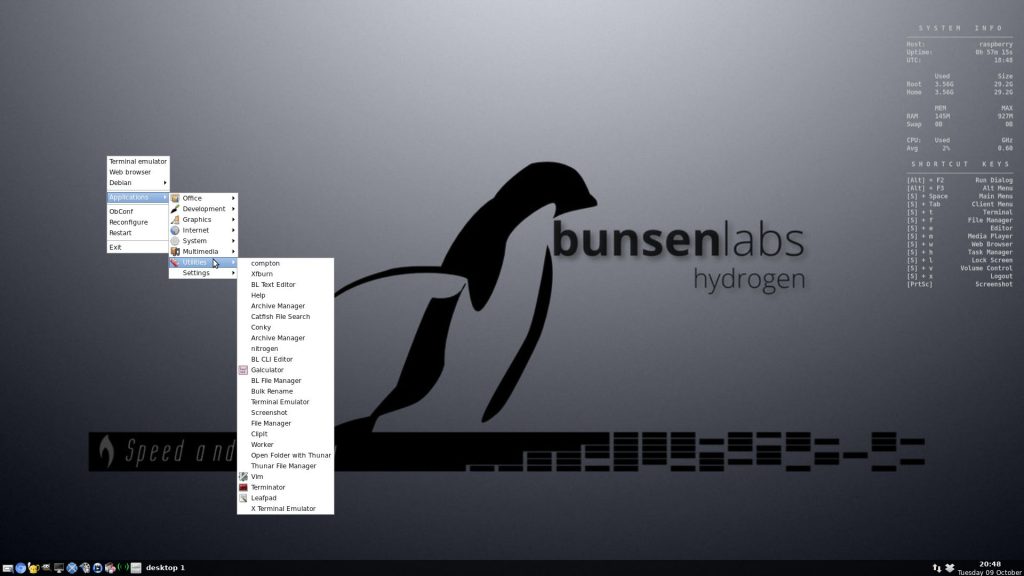Open the monitor-shaped terminal icon in taskbar
Image resolution: width=1024 pixels, height=576 pixels.
pyautogui.click(x=59, y=568)
